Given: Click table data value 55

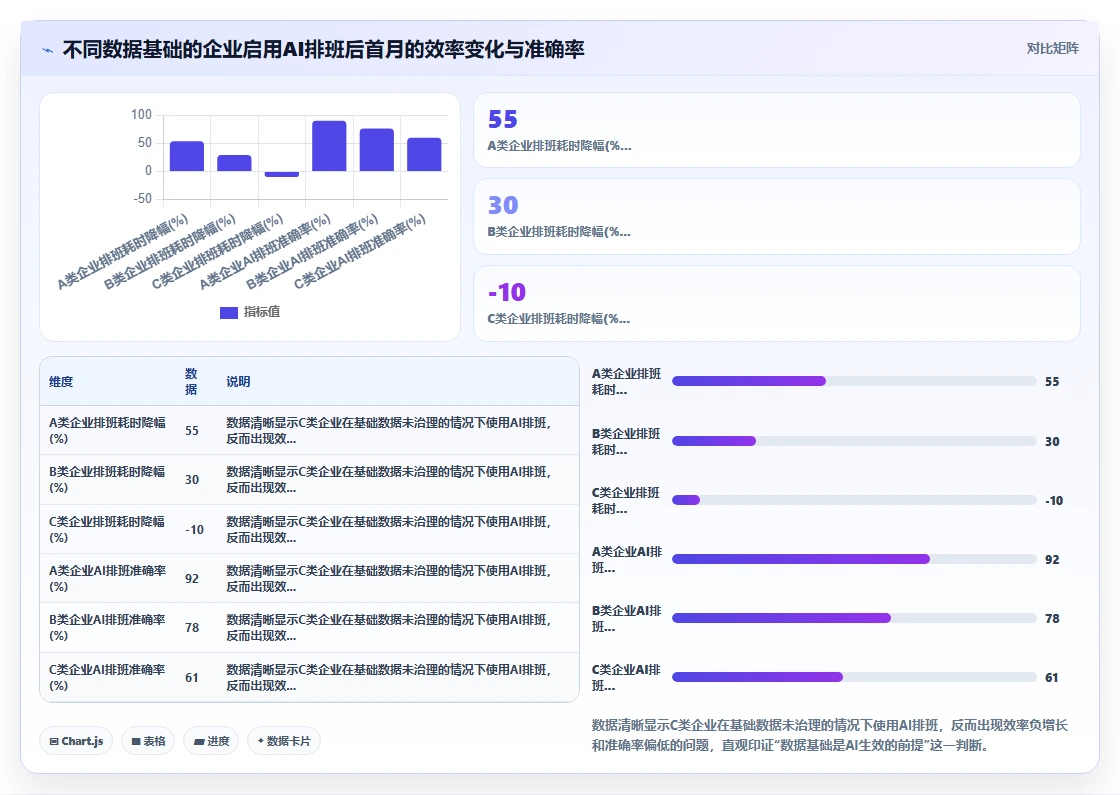Looking at the screenshot, I should pos(191,431).
